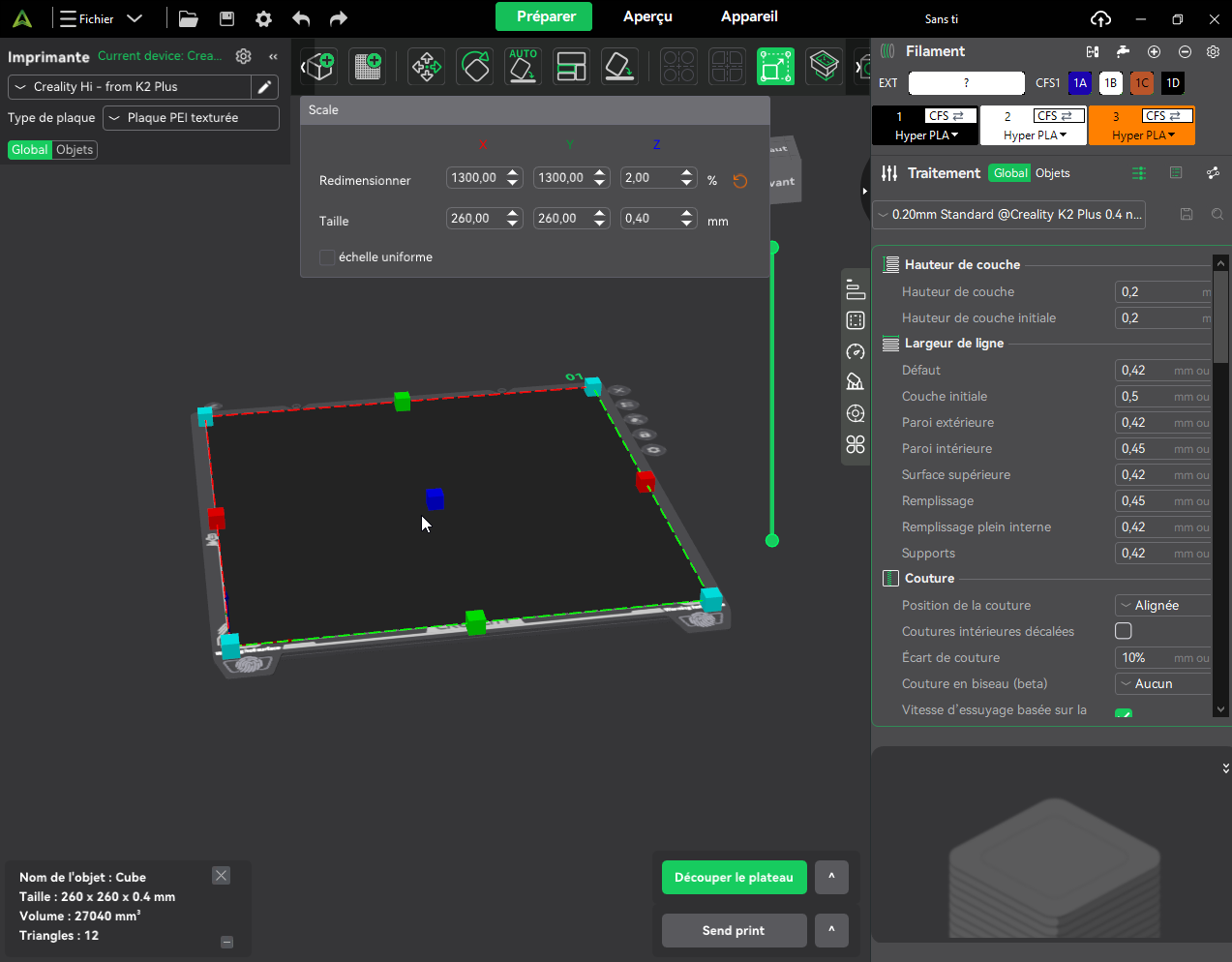Switch to the Aperçu tab

[x=647, y=16]
